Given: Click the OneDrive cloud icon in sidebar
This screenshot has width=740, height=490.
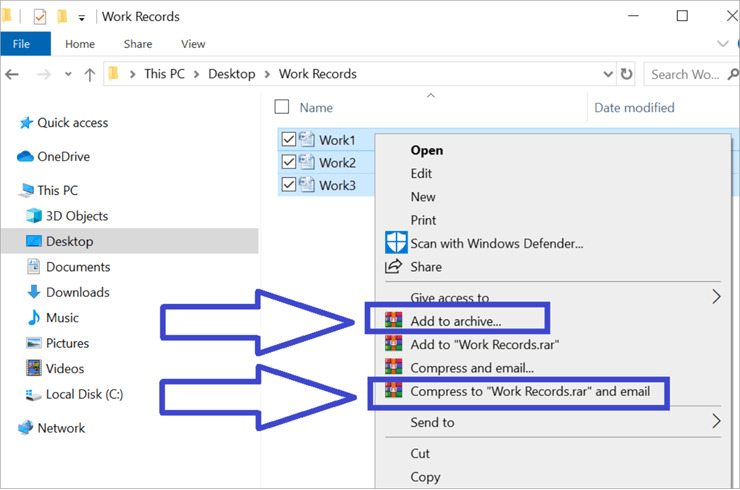Looking at the screenshot, I should [25, 156].
